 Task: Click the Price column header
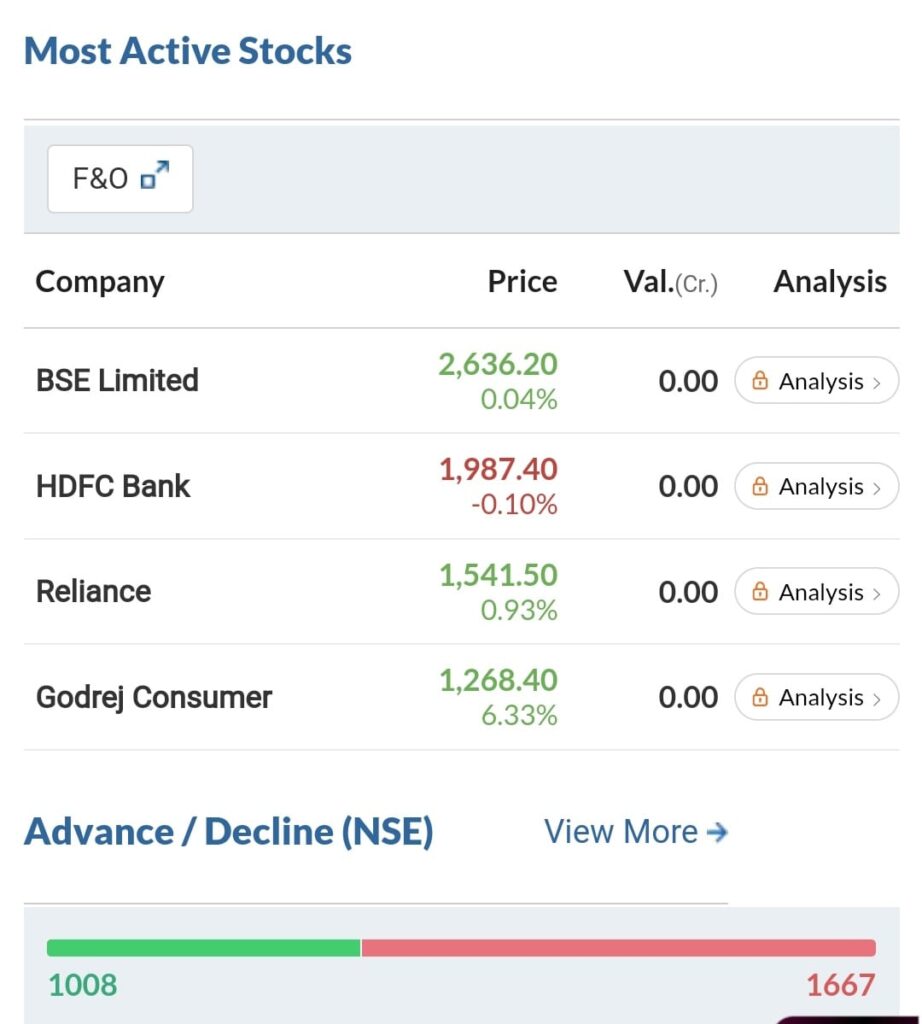522,281
